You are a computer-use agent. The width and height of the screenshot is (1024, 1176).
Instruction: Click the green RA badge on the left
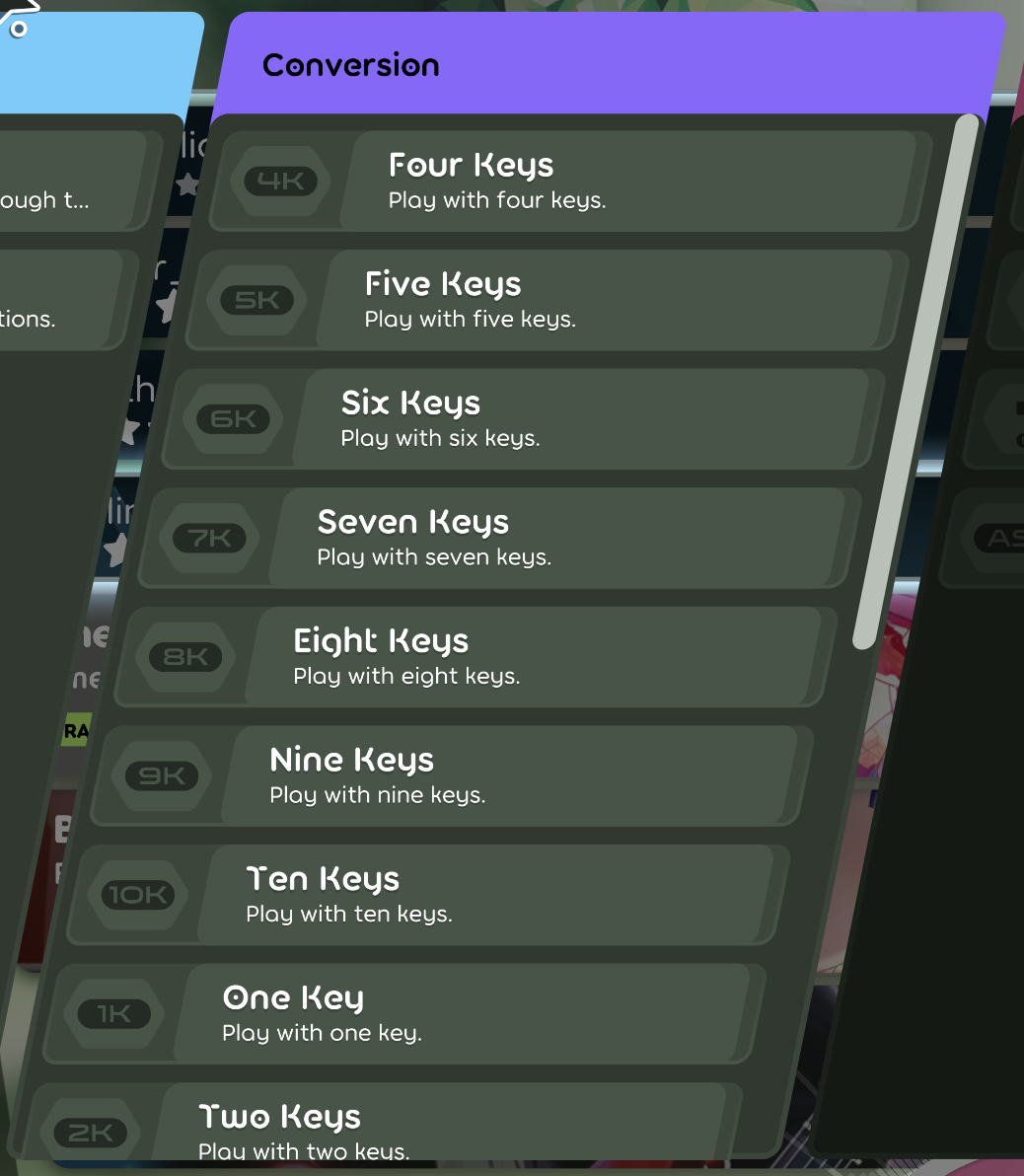pyautogui.click(x=76, y=731)
